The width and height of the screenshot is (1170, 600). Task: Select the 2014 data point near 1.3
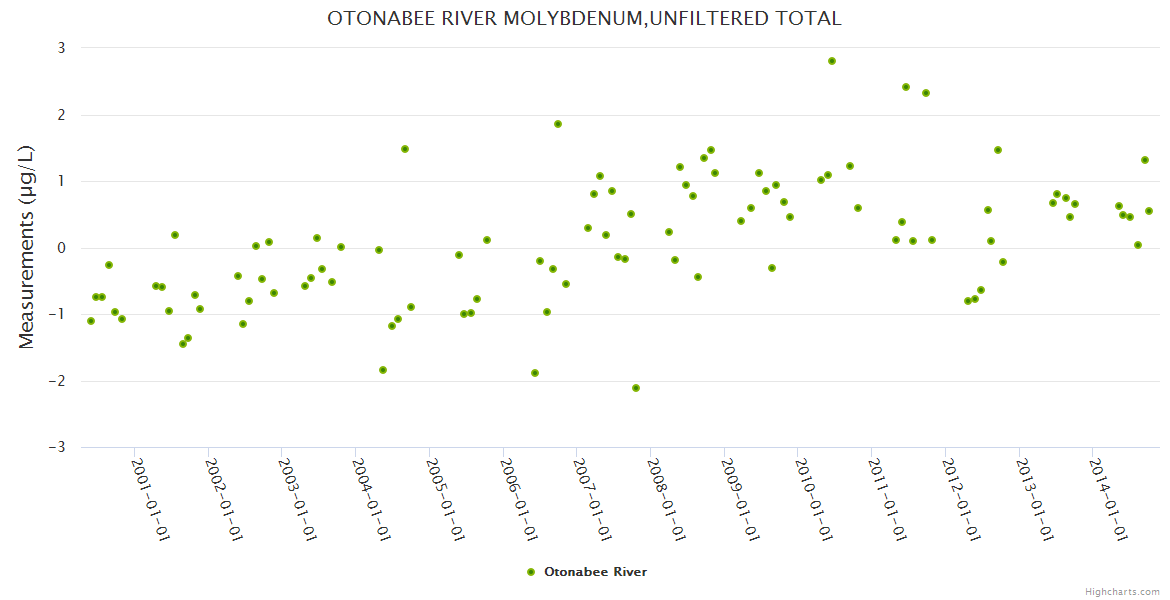pyautogui.click(x=1145, y=160)
